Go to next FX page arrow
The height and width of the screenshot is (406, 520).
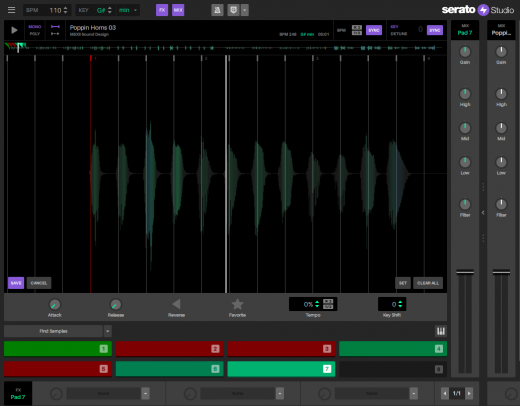pos(469,394)
